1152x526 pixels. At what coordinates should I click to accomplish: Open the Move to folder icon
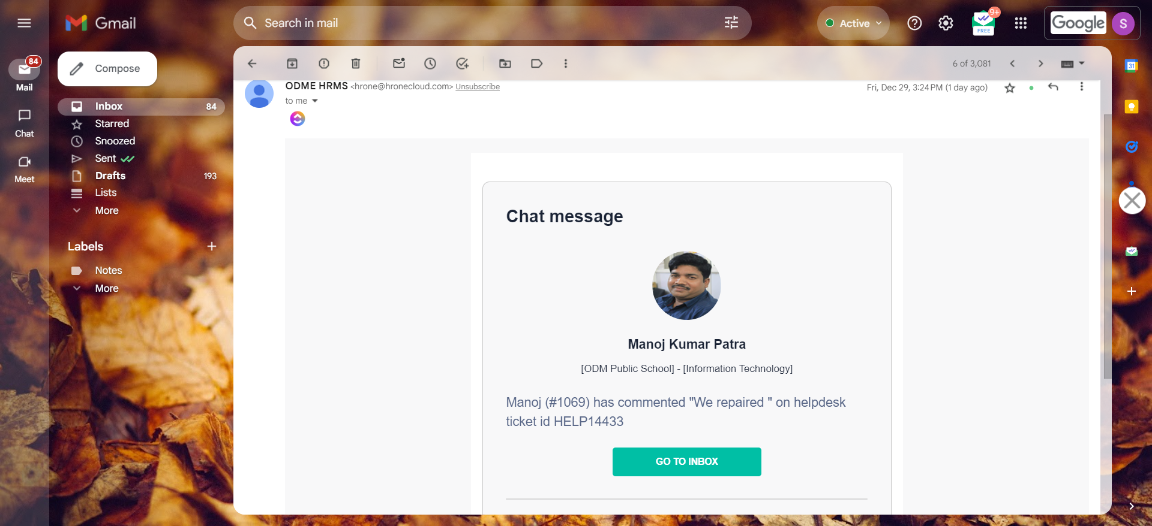tap(505, 63)
